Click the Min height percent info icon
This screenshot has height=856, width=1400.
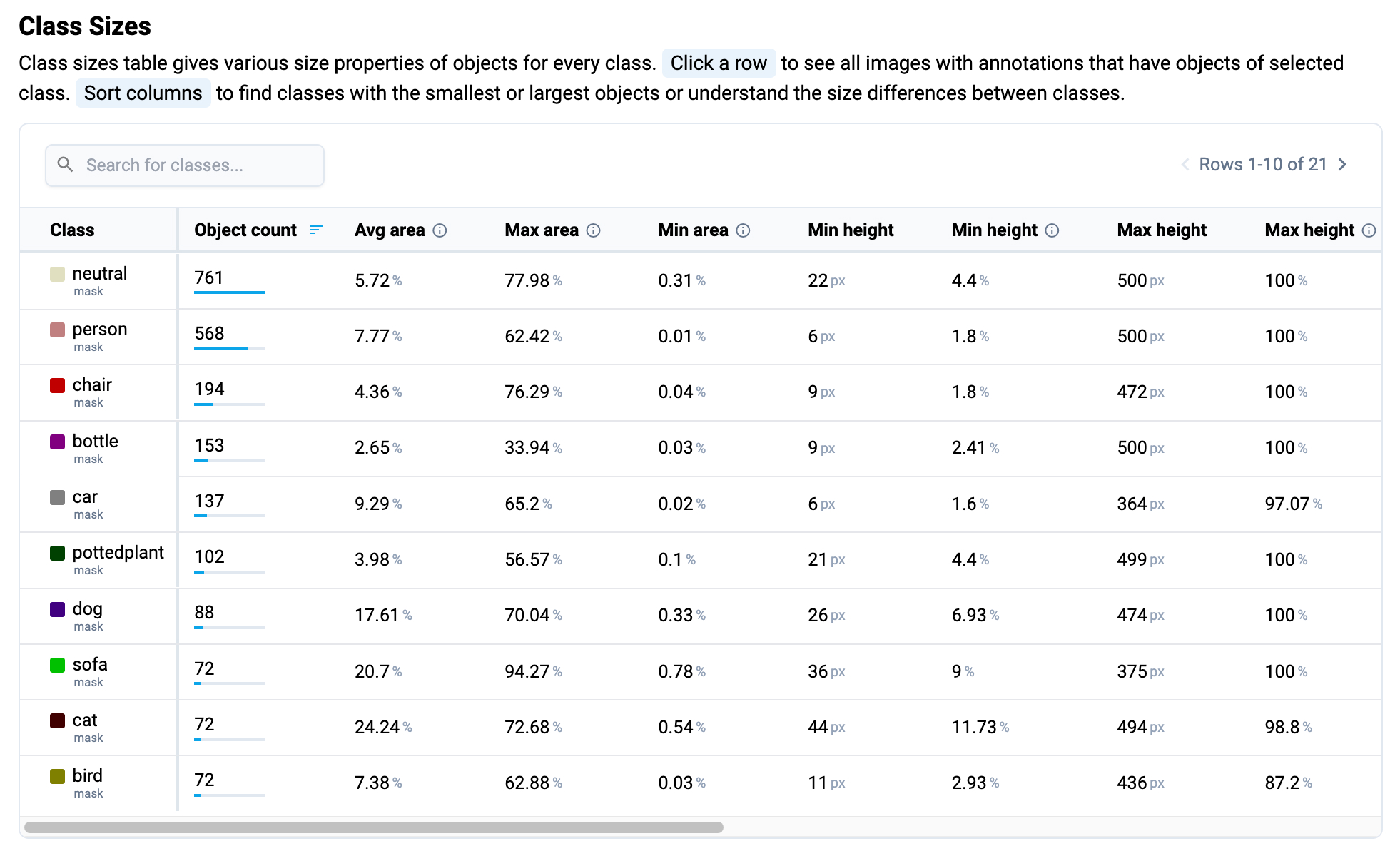click(1052, 230)
